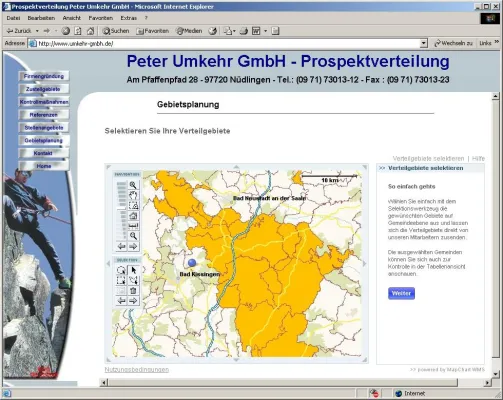
Task: Delete selection with trash icon
Action: [x=133, y=291]
